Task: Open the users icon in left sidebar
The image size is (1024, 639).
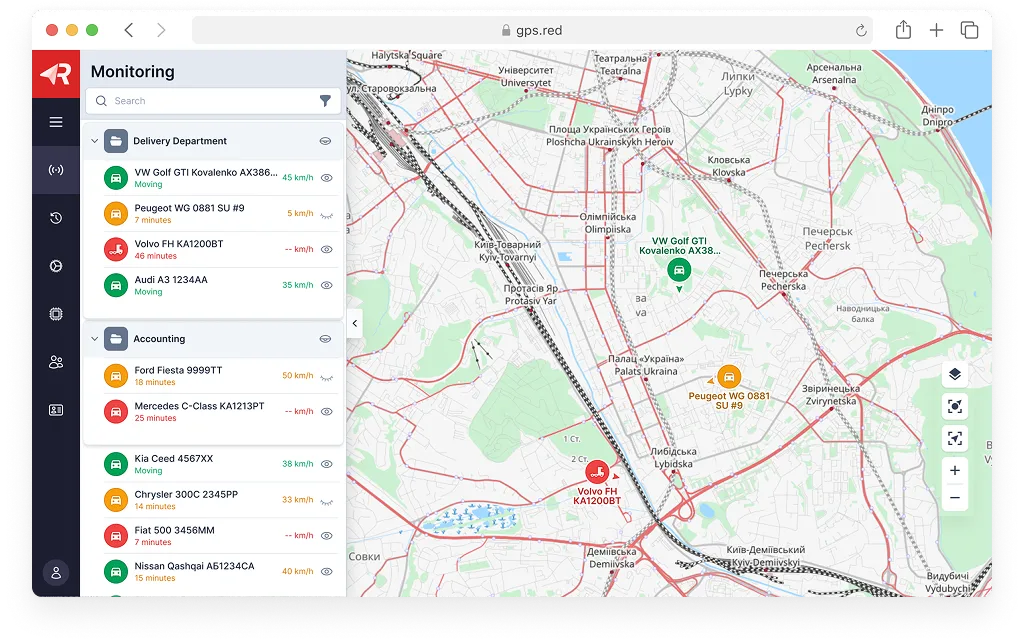Action: (x=56, y=362)
